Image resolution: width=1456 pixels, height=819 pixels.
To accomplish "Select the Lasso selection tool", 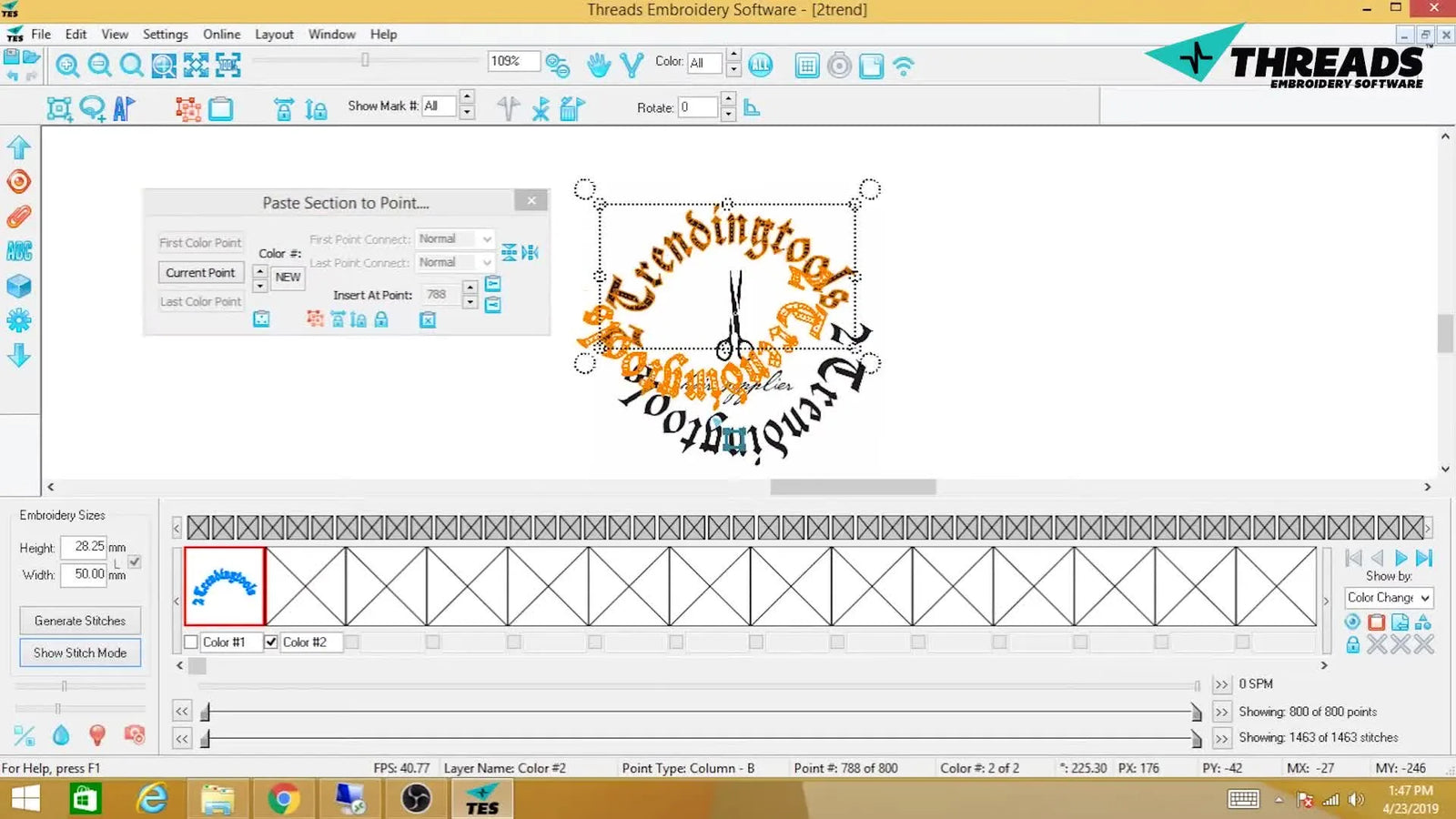I will pyautogui.click(x=91, y=107).
